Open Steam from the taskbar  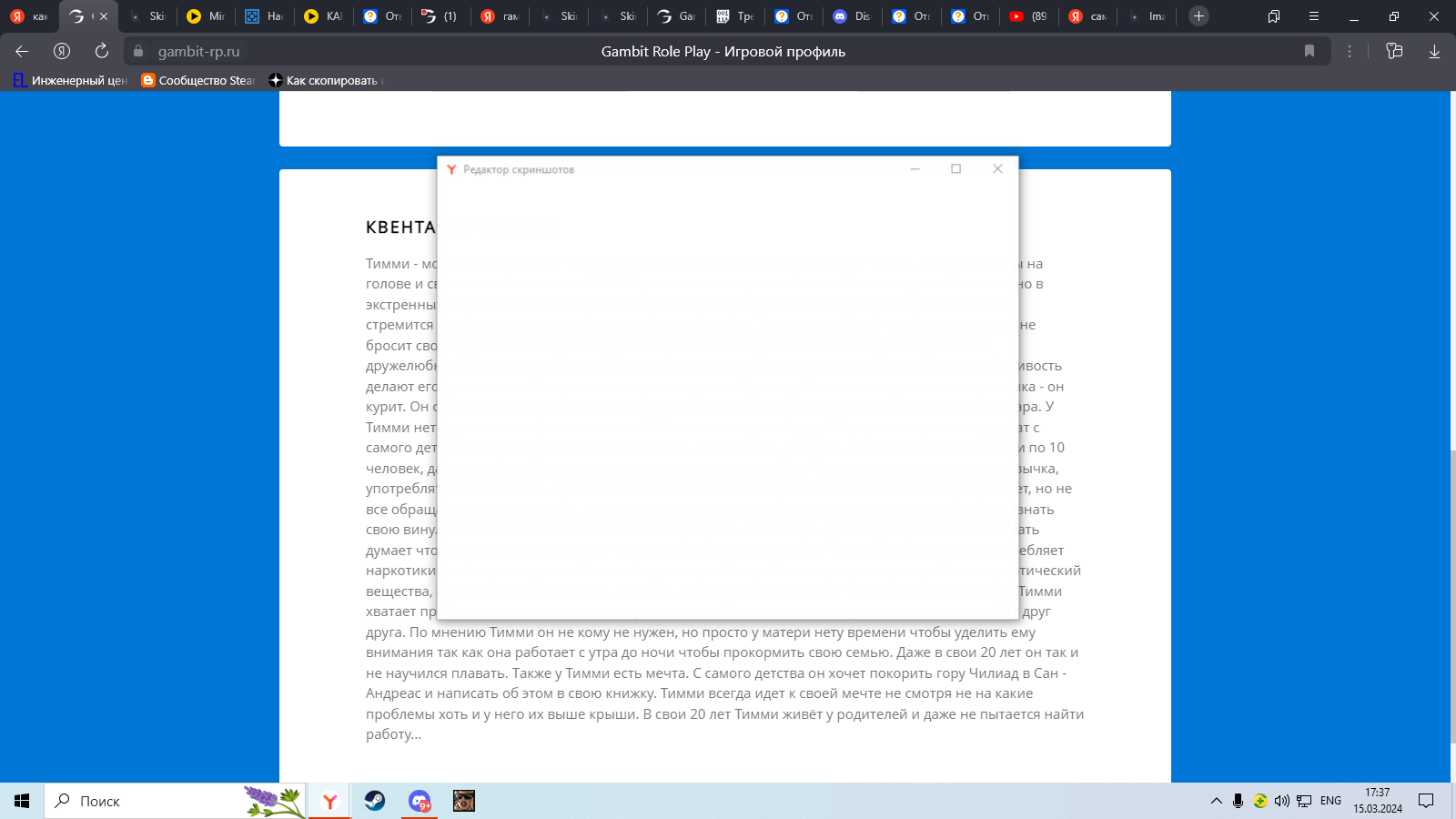[375, 801]
